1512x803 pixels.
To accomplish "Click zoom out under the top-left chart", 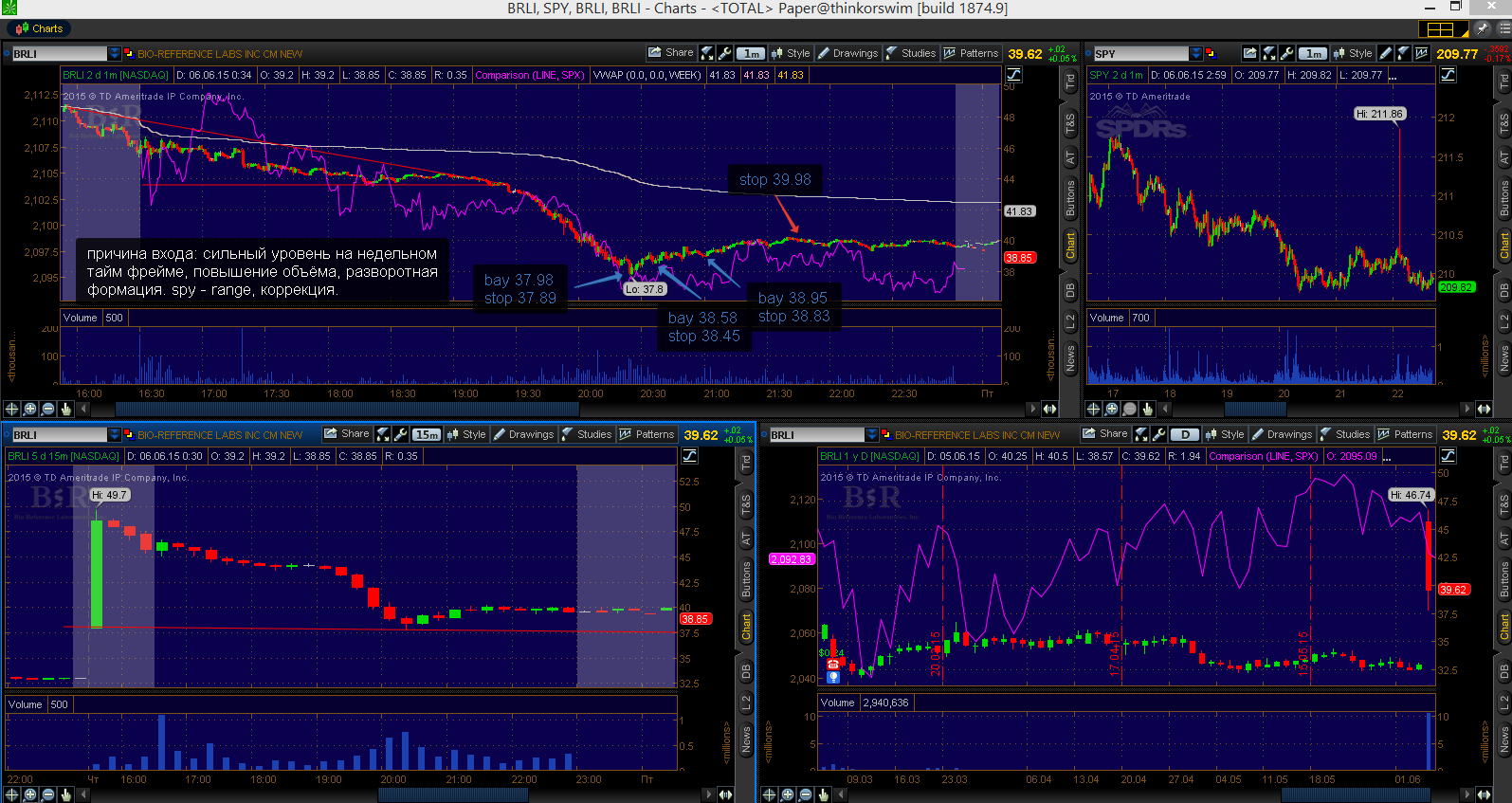I will tap(48, 409).
